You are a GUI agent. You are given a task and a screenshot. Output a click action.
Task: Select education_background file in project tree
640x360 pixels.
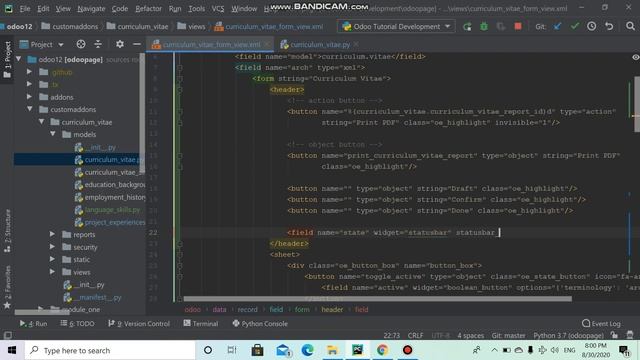(x=110, y=184)
